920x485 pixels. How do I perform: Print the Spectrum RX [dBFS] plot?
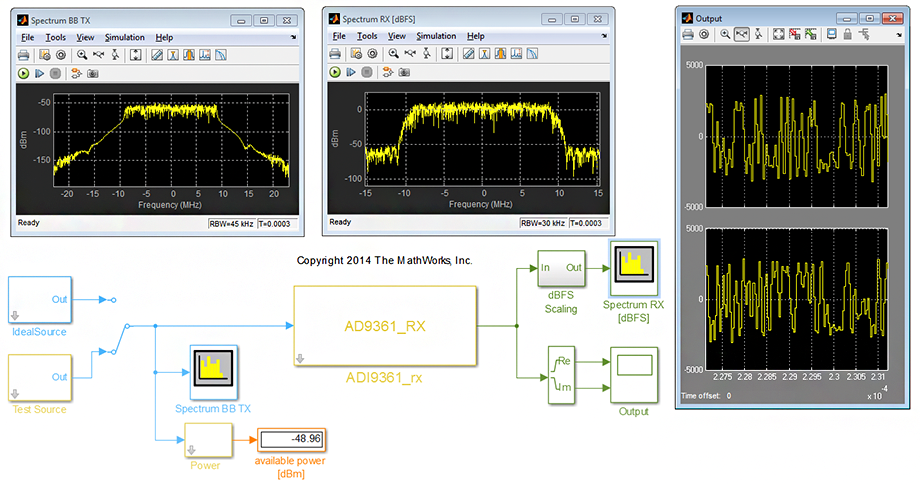(x=335, y=54)
